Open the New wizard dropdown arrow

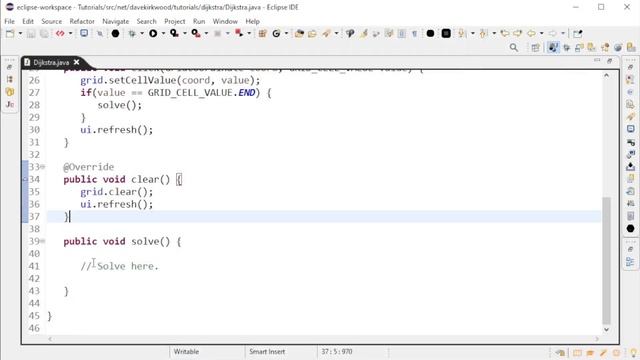[x=20, y=33]
